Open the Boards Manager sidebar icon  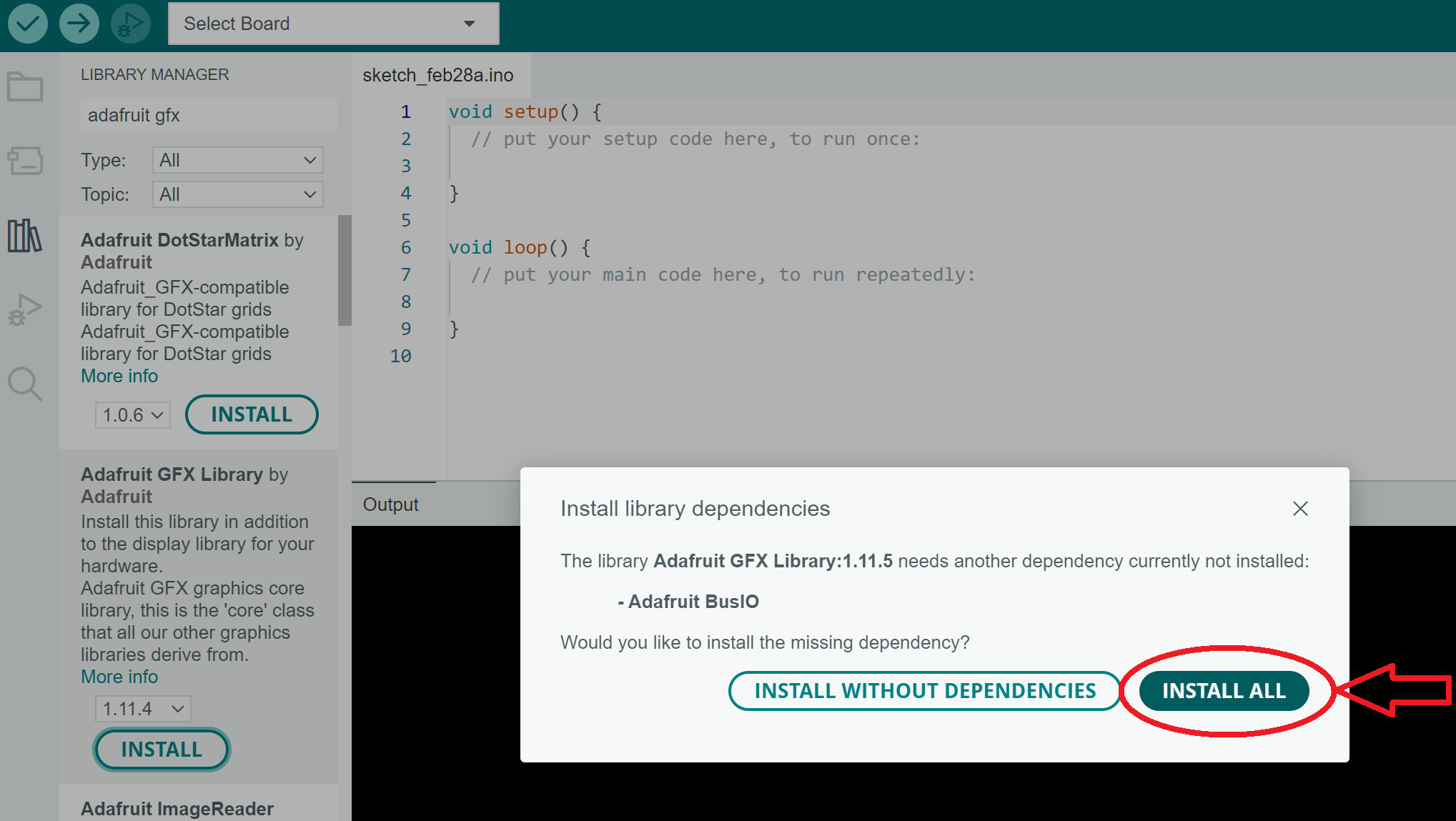[x=25, y=161]
